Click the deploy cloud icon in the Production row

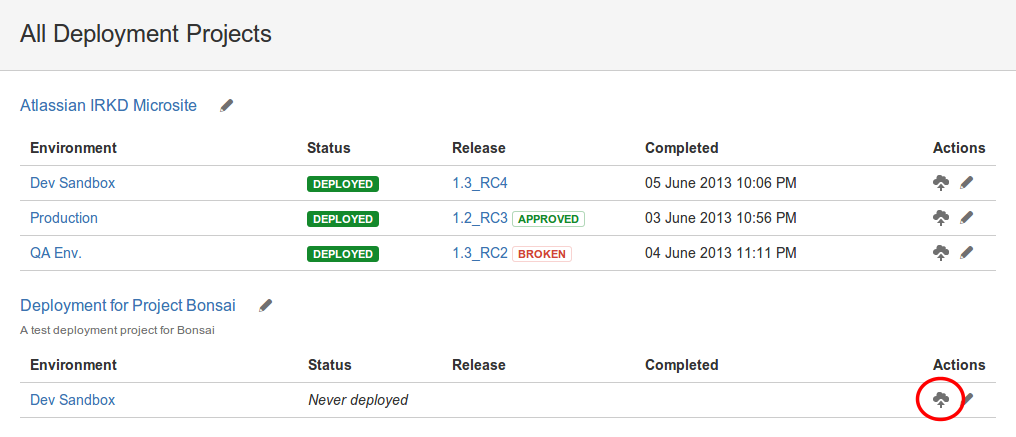(940, 218)
